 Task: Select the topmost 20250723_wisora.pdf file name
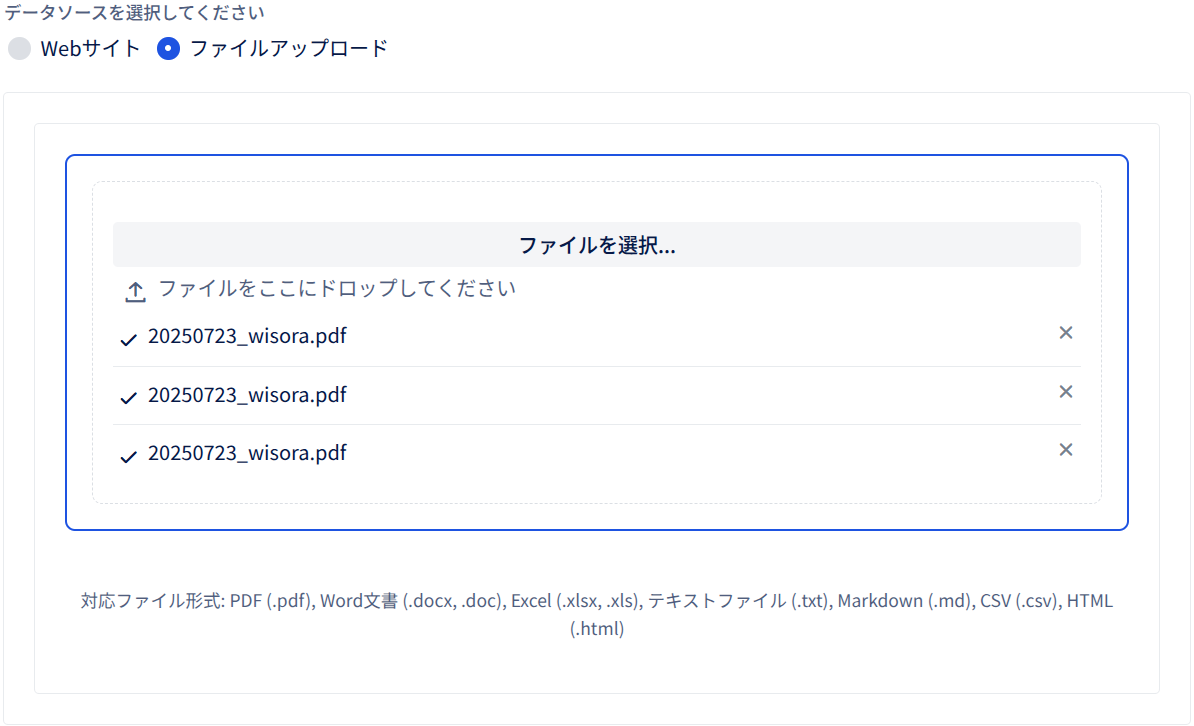pos(247,336)
